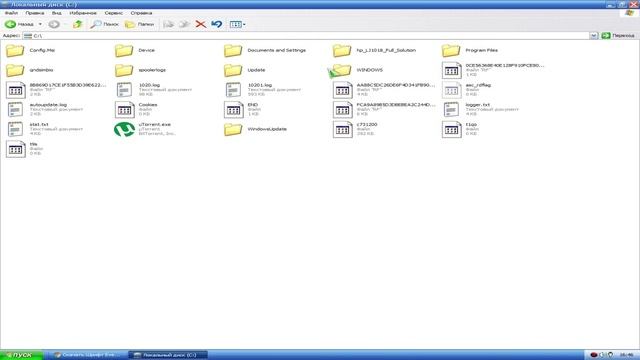
Task: Expand the address bar dropdown arrow
Action: click(593, 36)
